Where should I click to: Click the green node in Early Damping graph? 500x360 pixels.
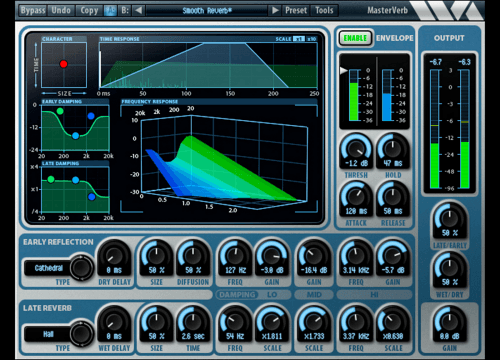(x=60, y=111)
